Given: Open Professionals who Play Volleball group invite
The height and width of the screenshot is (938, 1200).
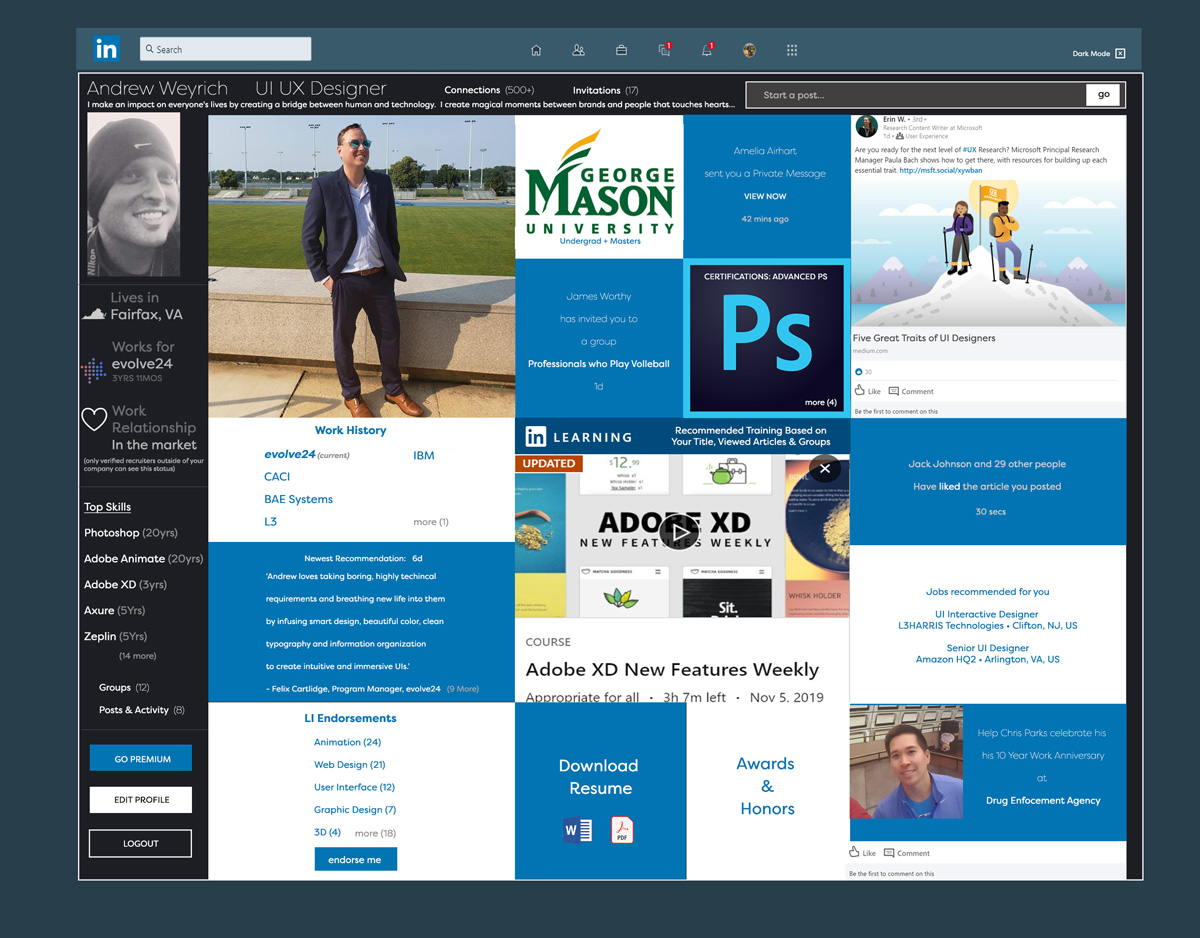Looking at the screenshot, I should coord(598,364).
